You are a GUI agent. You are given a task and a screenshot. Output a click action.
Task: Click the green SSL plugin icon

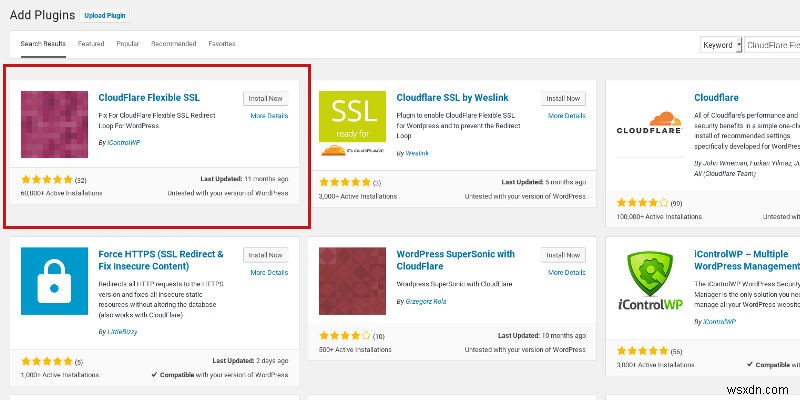(353, 124)
